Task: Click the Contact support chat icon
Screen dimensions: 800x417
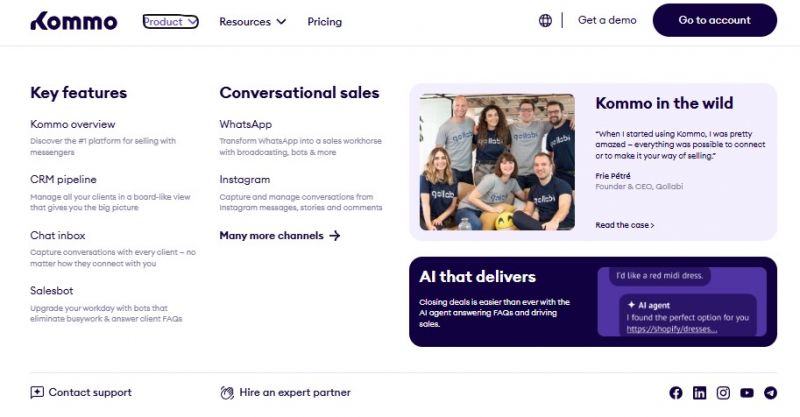Action: tap(37, 393)
